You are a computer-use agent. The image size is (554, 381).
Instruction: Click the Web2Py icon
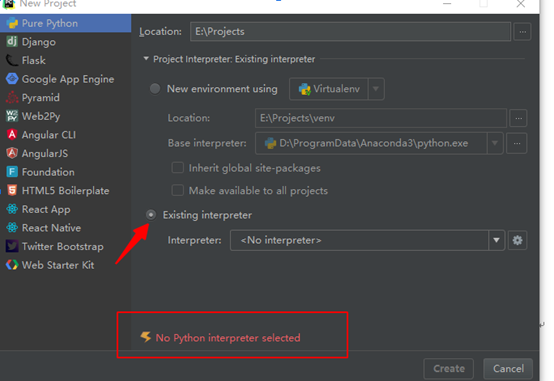click(x=12, y=116)
